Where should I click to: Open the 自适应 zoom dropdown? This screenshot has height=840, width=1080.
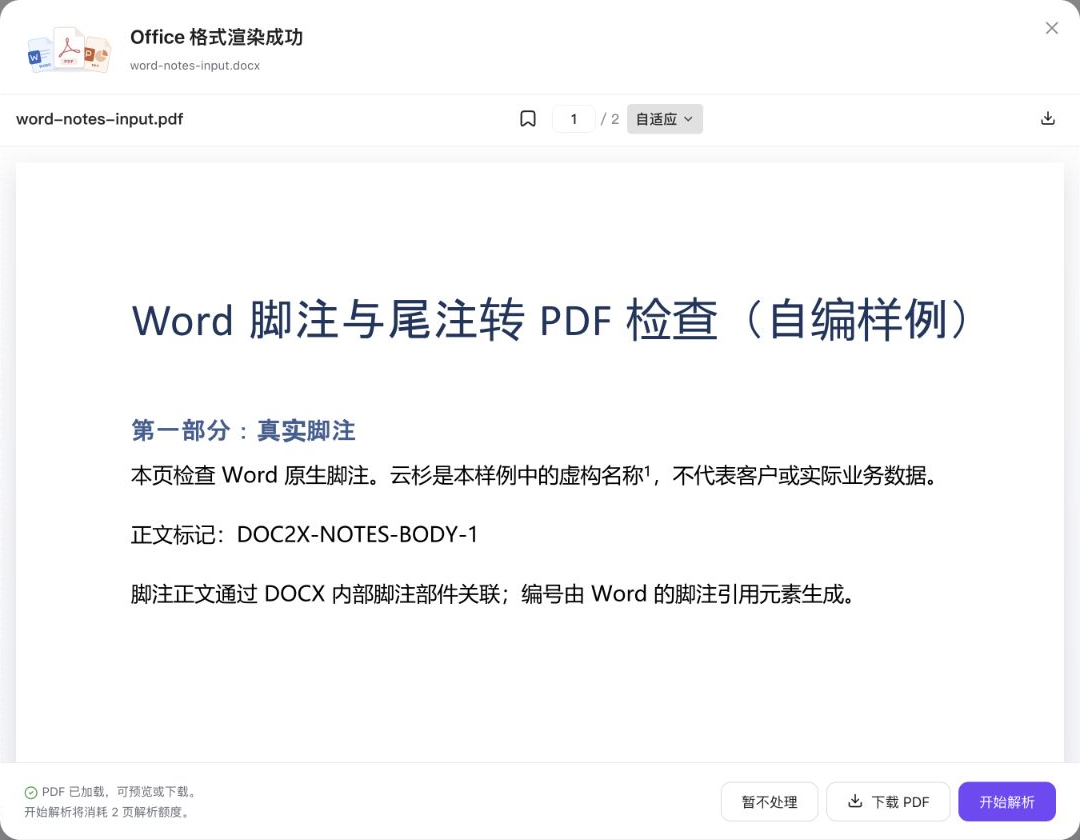(x=665, y=119)
